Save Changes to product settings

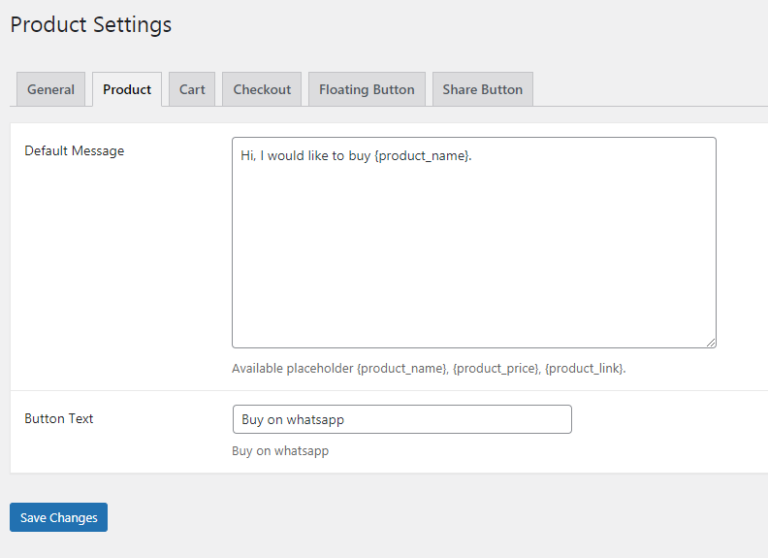coord(59,517)
